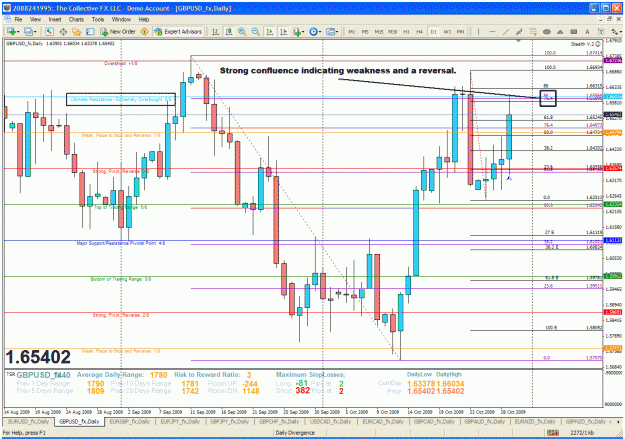Open the Charts menu

tap(76, 19)
